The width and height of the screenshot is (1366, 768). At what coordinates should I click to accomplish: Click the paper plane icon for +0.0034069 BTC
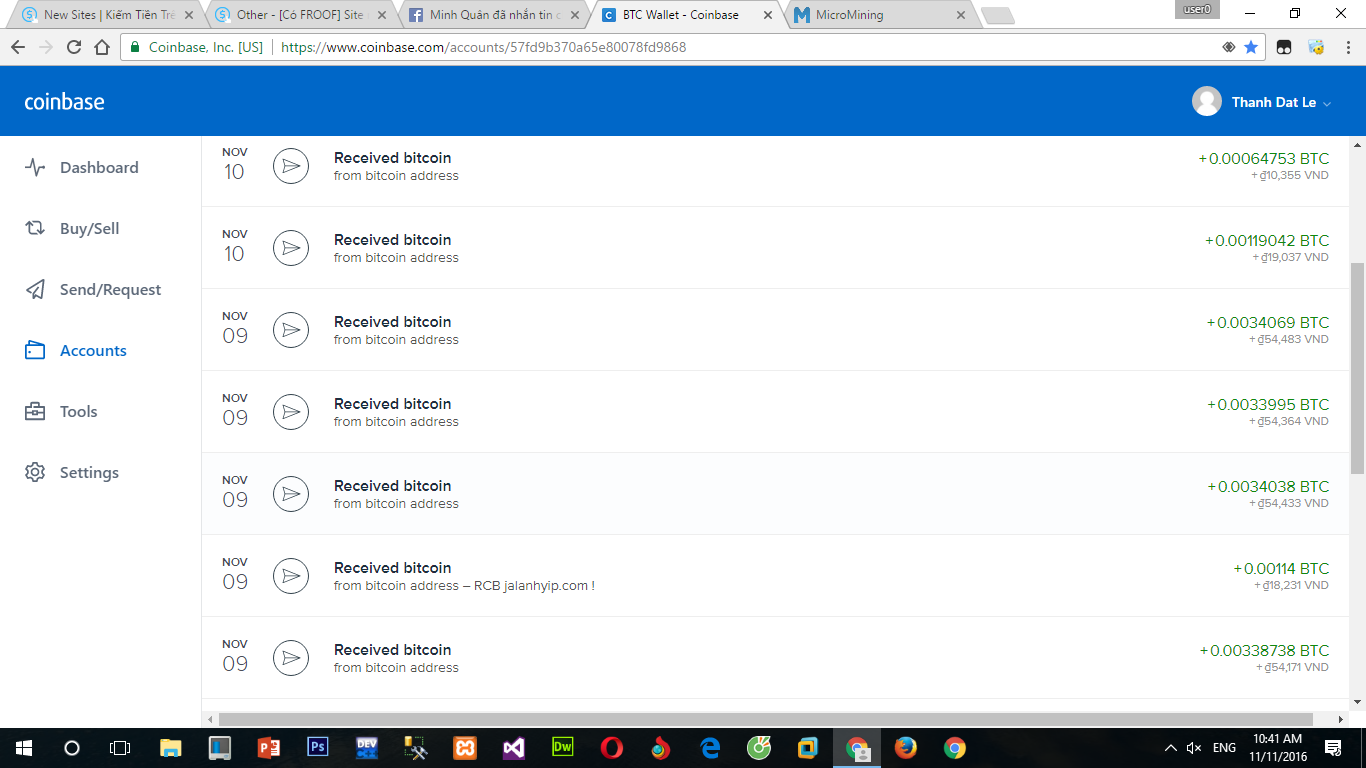pyautogui.click(x=291, y=330)
